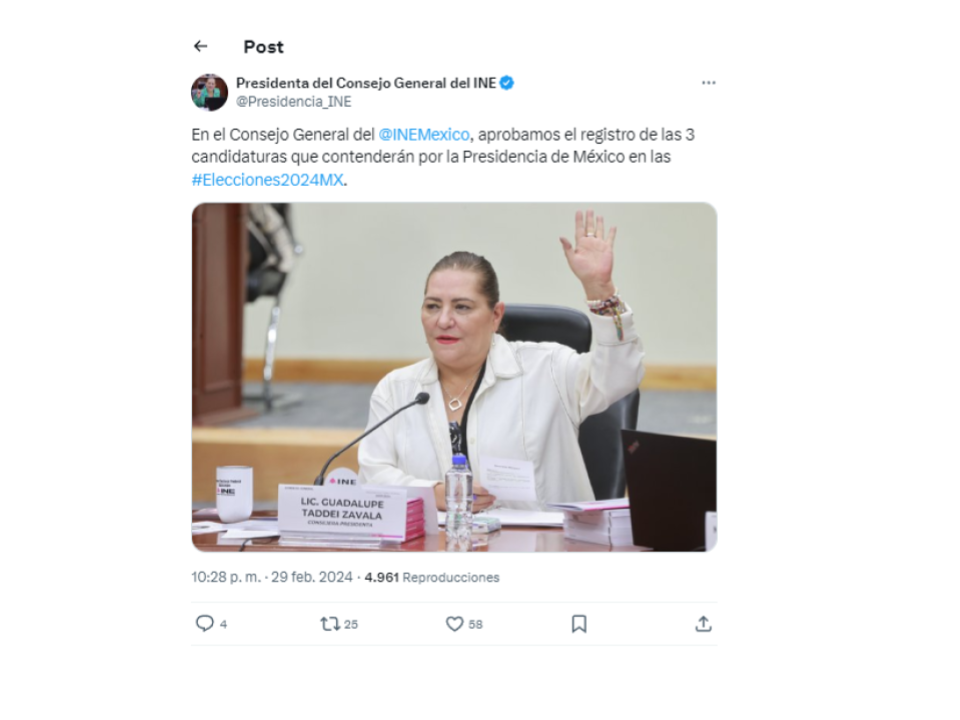This screenshot has width=960, height=720.
Task: Enlarge the photo of Guadalupe Taddei Zavala
Action: pos(454,377)
